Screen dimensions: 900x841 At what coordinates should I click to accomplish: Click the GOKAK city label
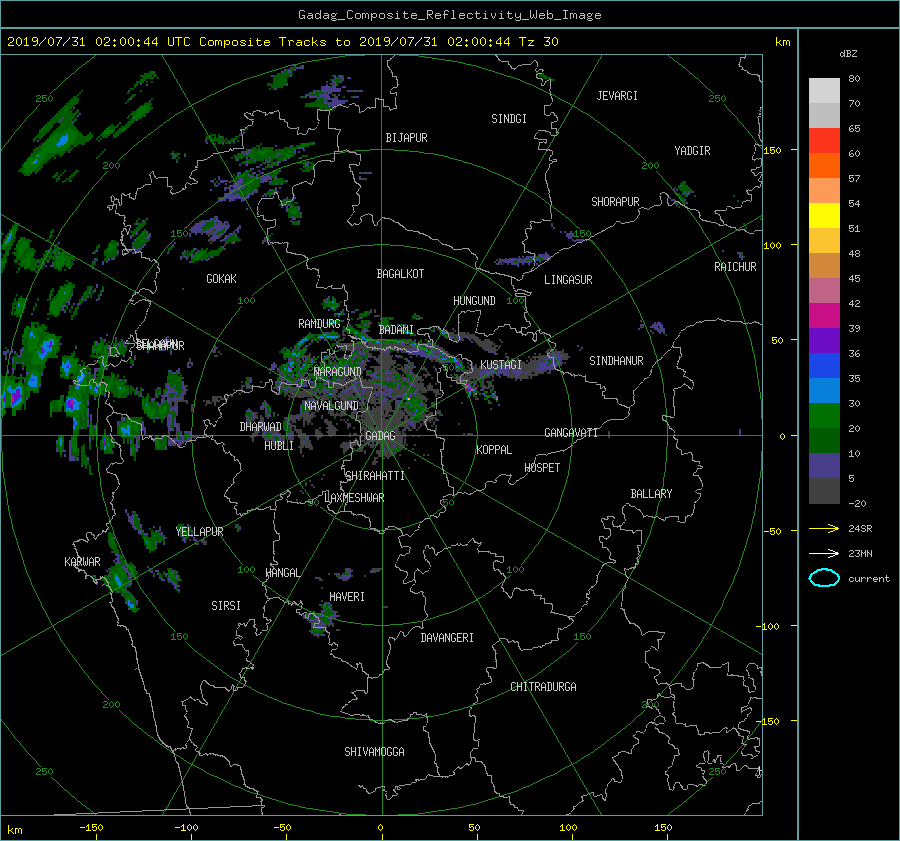tap(221, 279)
